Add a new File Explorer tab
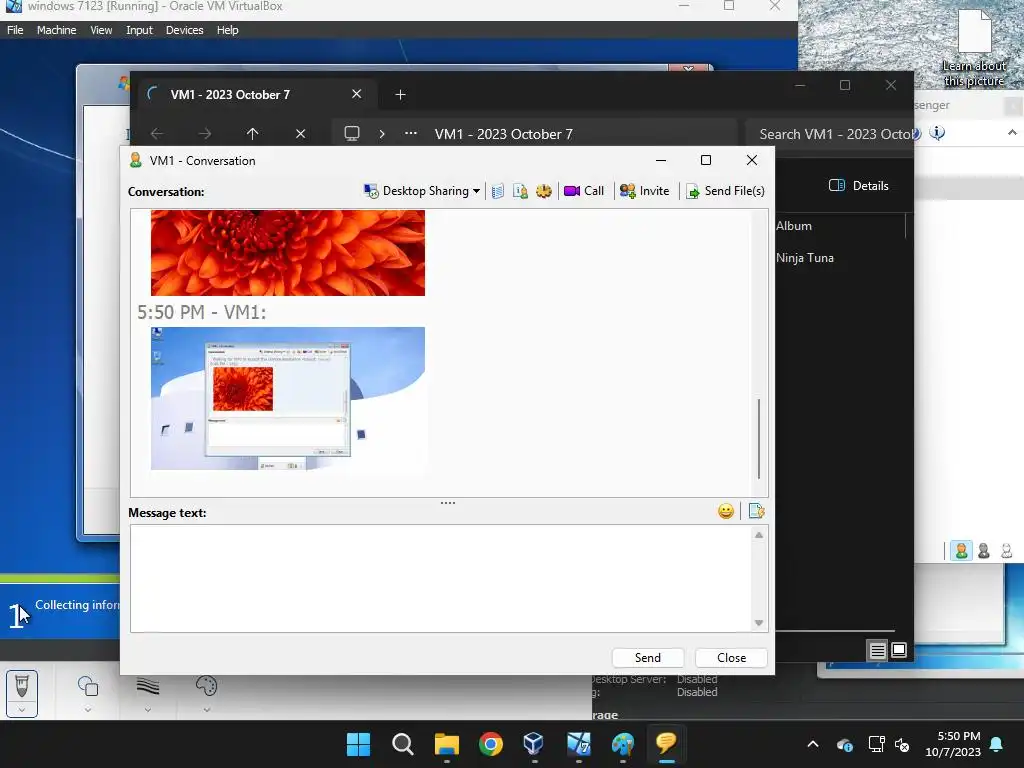1024x768 pixels. click(x=400, y=95)
